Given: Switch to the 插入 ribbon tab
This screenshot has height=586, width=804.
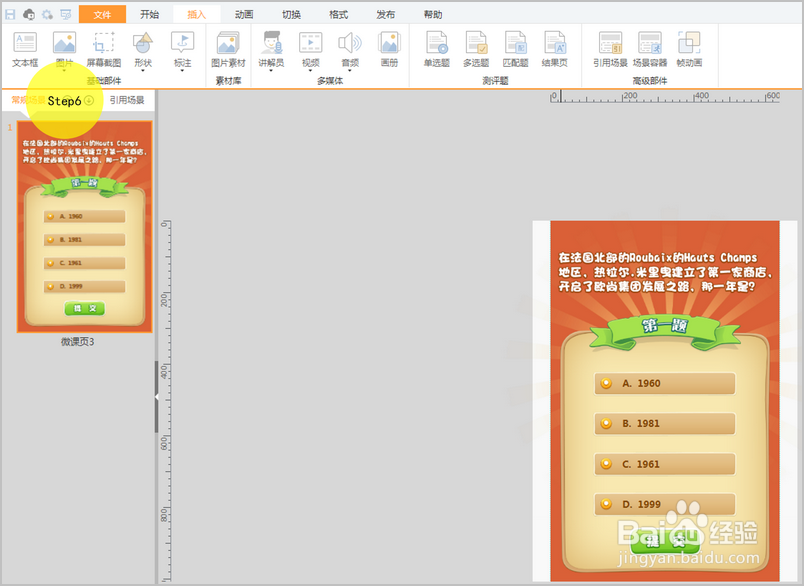Looking at the screenshot, I should pos(196,14).
